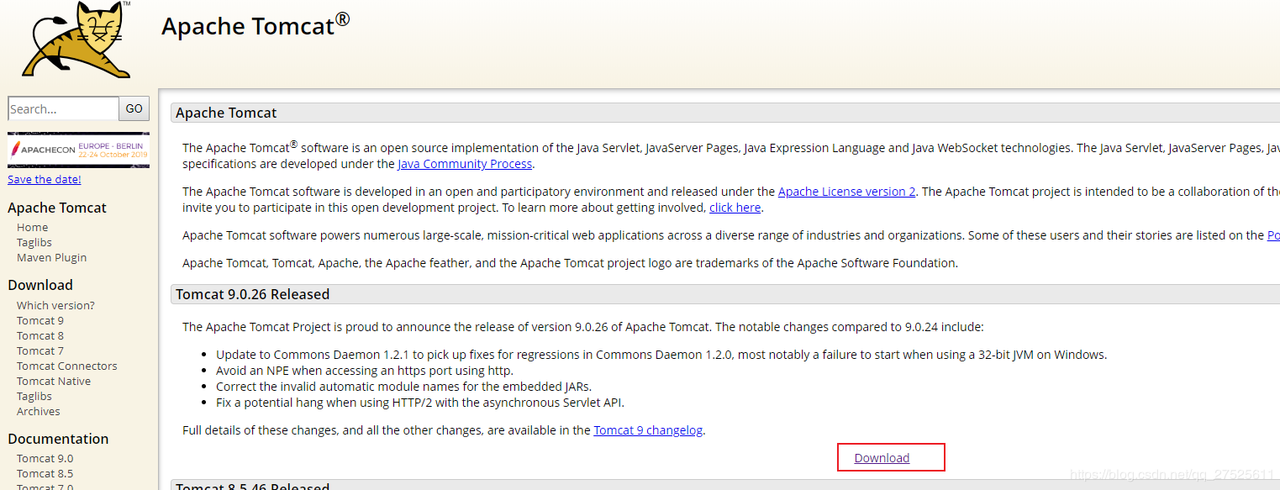The height and width of the screenshot is (490, 1280).
Task: Click the Download link for Tomcat 9.0.26
Action: tap(882, 458)
